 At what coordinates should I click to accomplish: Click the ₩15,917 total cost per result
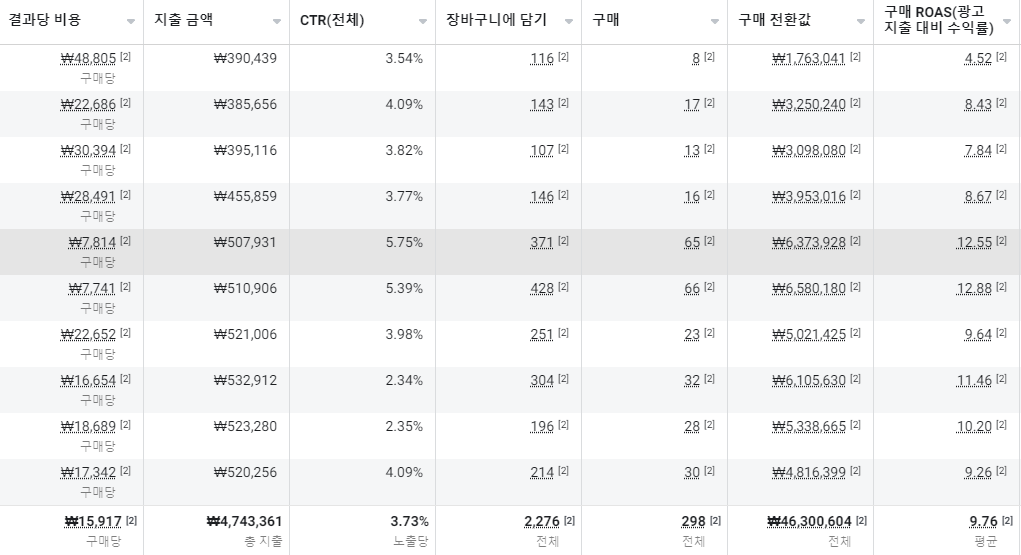(92, 521)
